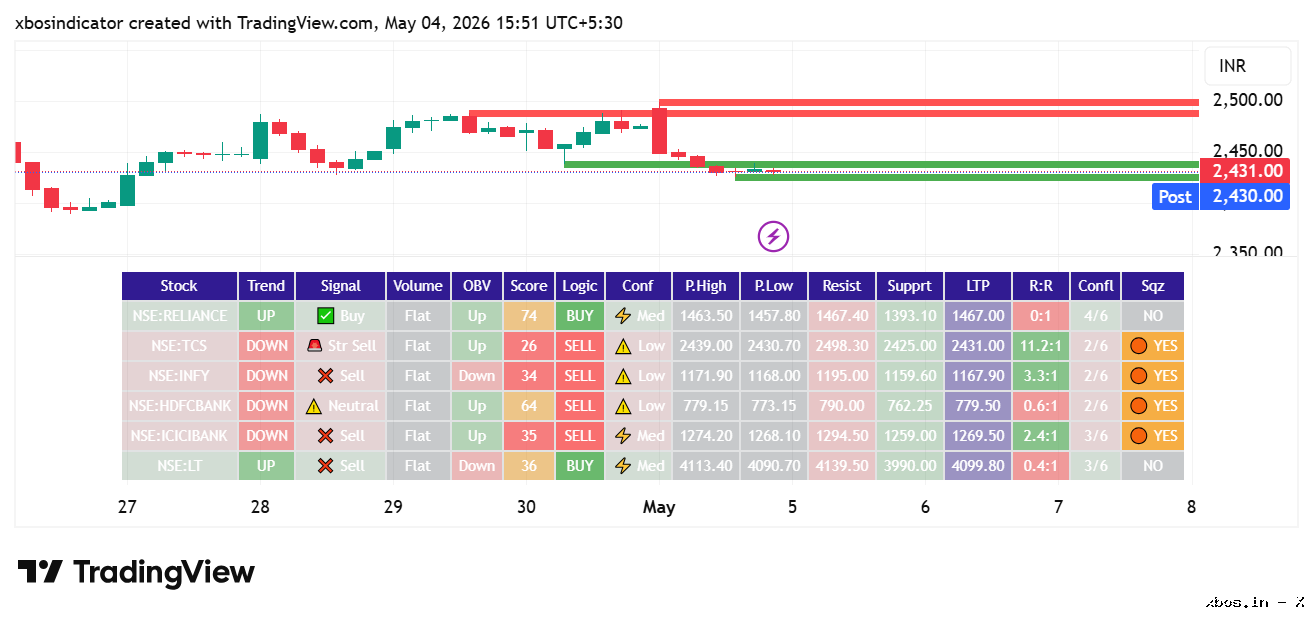Click the orange circle YES squeeze for ICICIBANK
The width and height of the screenshot is (1313, 617).
coord(1153,436)
